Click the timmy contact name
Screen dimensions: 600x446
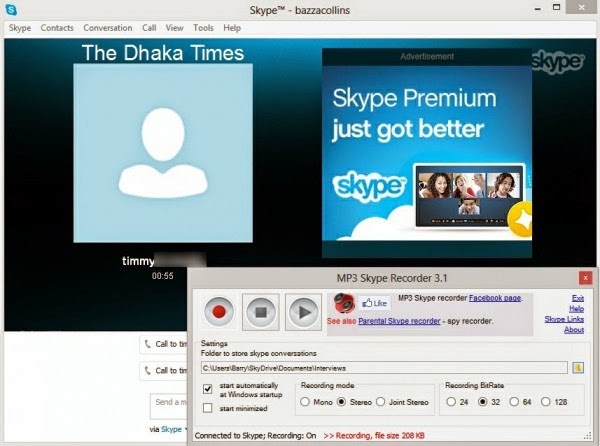[139, 261]
